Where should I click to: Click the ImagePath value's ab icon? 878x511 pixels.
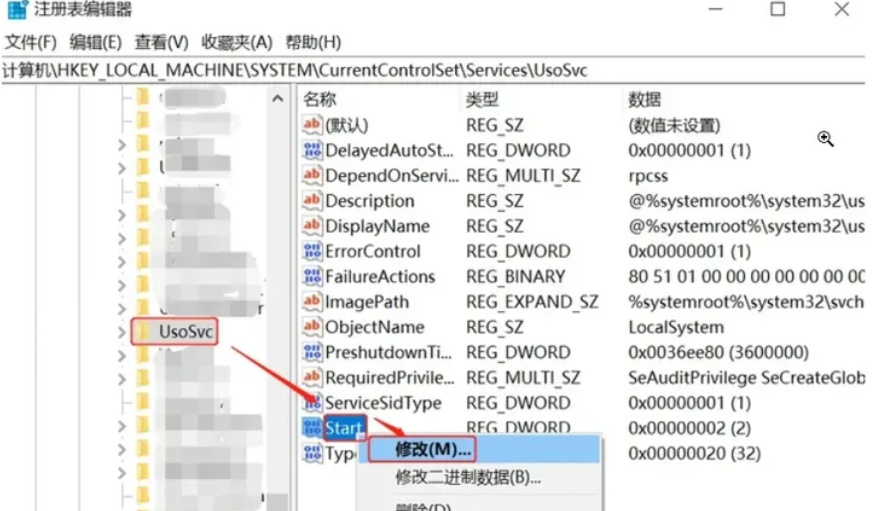pos(312,302)
